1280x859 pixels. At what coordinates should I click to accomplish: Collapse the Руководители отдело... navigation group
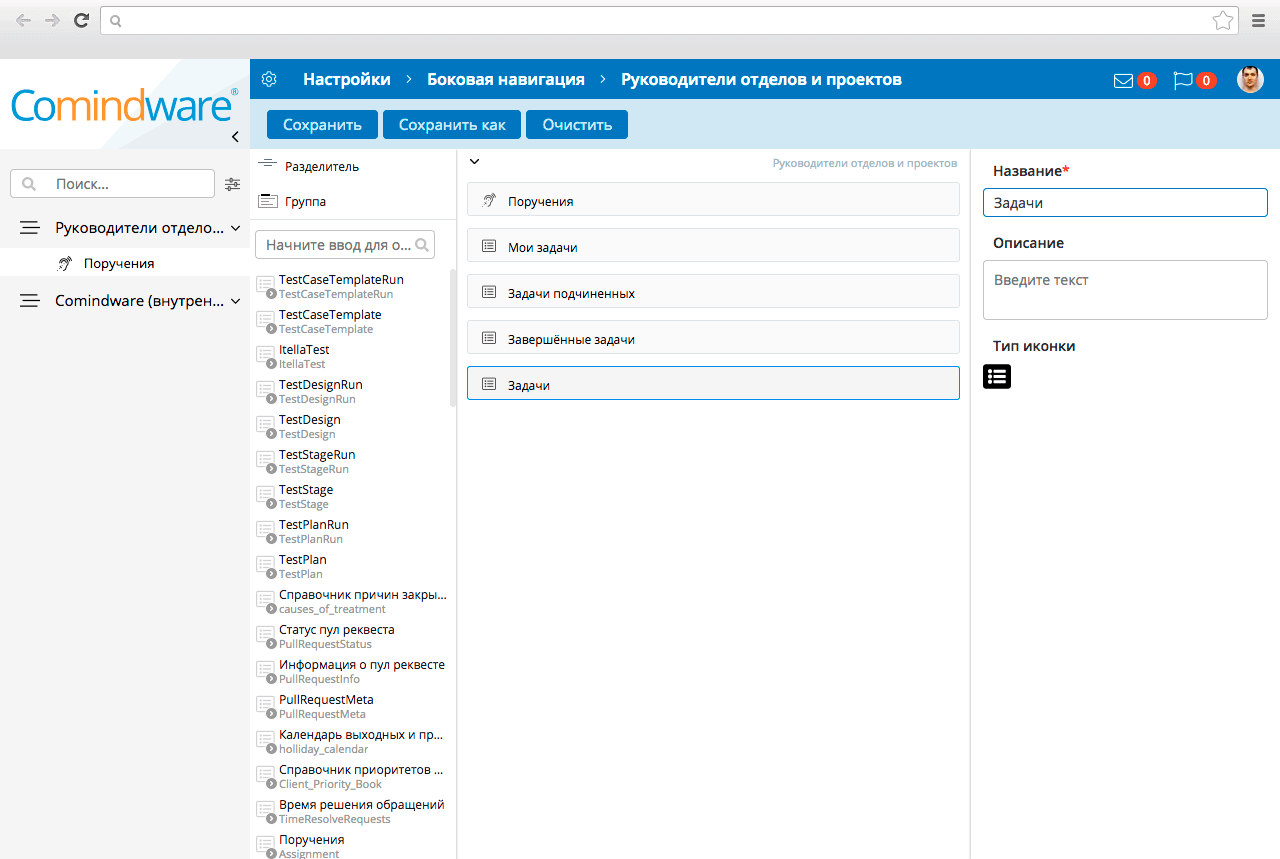pos(236,227)
